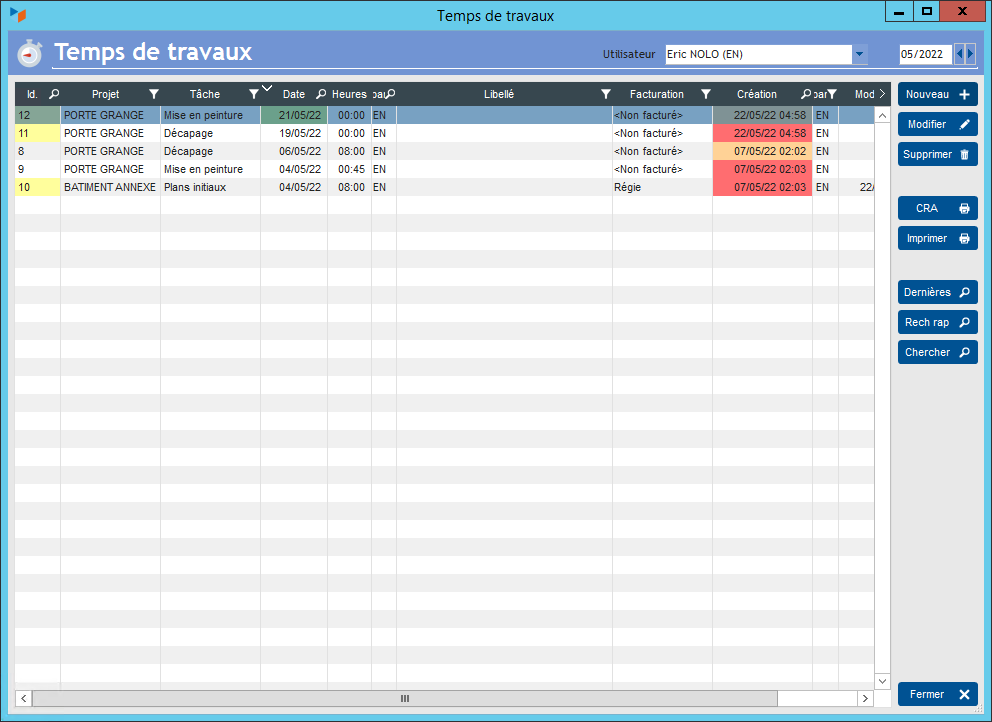The width and height of the screenshot is (992, 722).
Task: Click the Supprimer button
Action: (x=937, y=155)
